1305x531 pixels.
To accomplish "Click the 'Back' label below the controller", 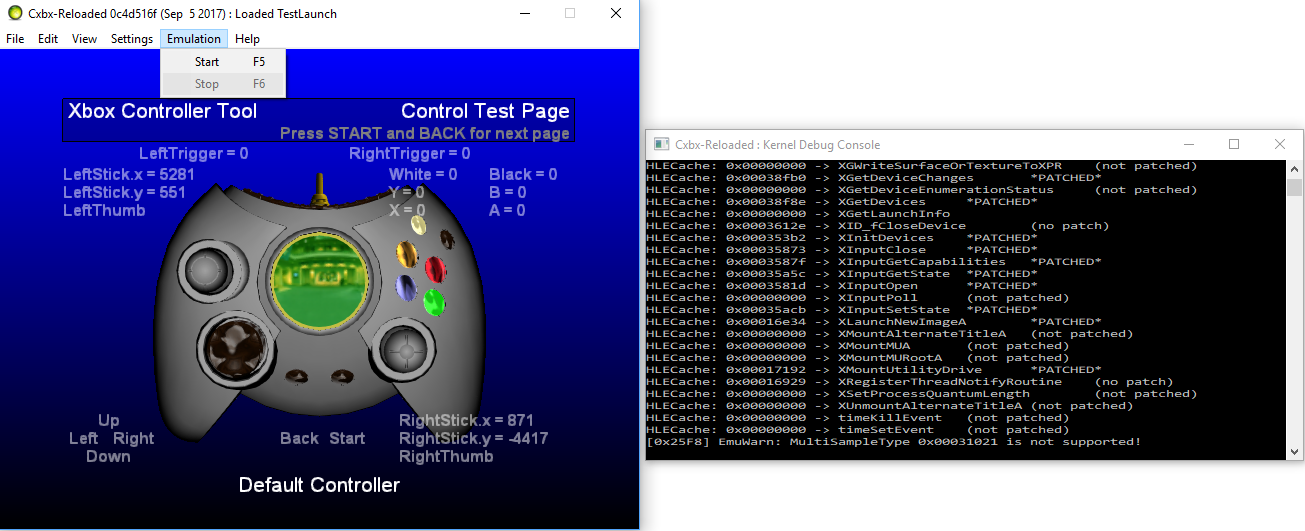I will [x=299, y=438].
